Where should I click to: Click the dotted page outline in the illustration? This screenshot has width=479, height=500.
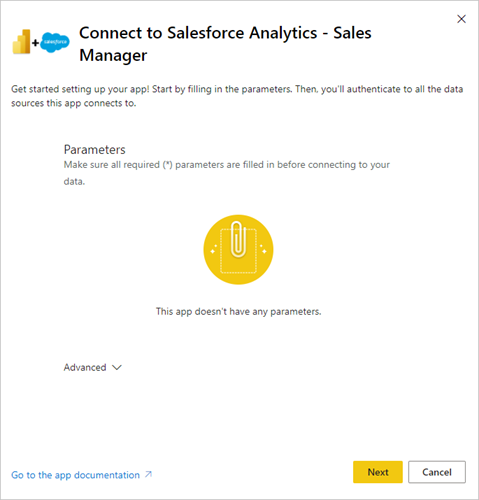(238, 251)
